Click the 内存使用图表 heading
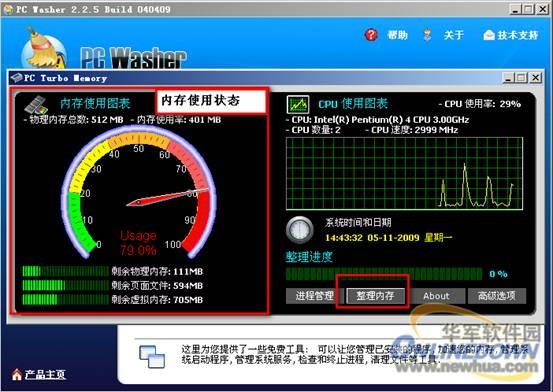The width and height of the screenshot is (553, 392). pos(95,103)
